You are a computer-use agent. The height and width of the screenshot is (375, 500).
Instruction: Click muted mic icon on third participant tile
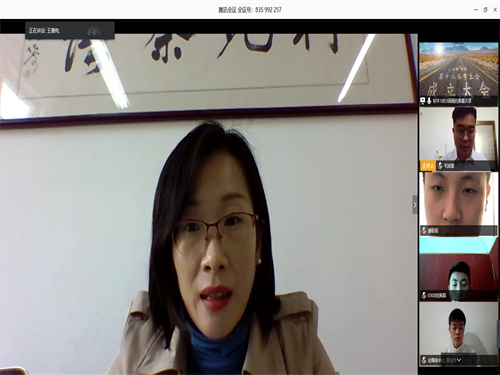(424, 230)
